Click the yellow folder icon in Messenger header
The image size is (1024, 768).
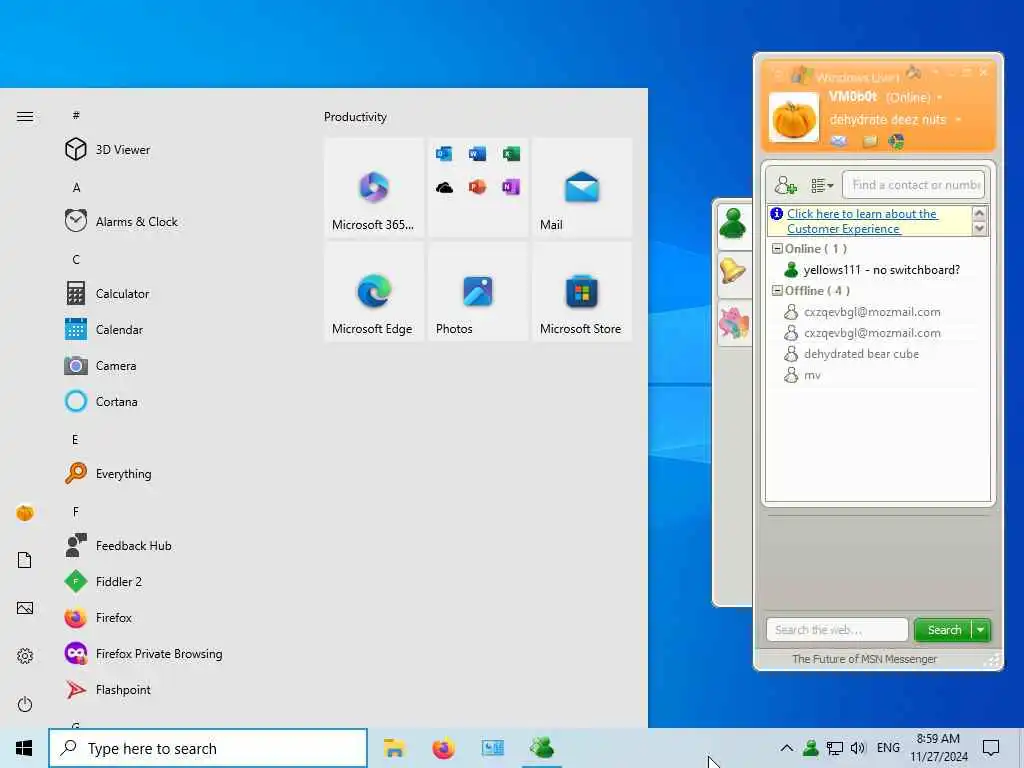tap(869, 141)
